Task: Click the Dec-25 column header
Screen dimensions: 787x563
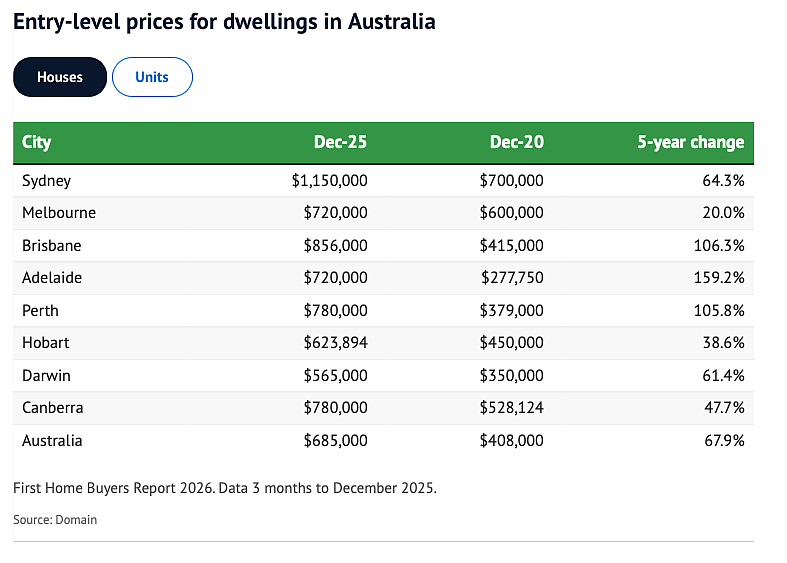Action: pos(340,142)
